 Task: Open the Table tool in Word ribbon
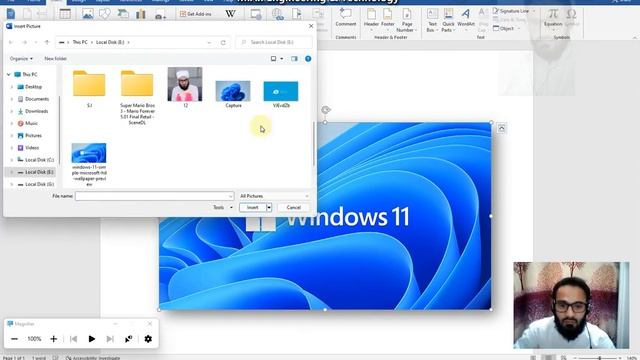click(65, 14)
